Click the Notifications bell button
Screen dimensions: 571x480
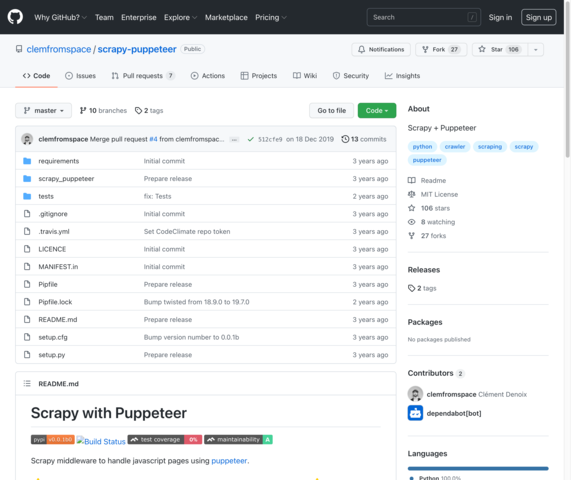[381, 50]
